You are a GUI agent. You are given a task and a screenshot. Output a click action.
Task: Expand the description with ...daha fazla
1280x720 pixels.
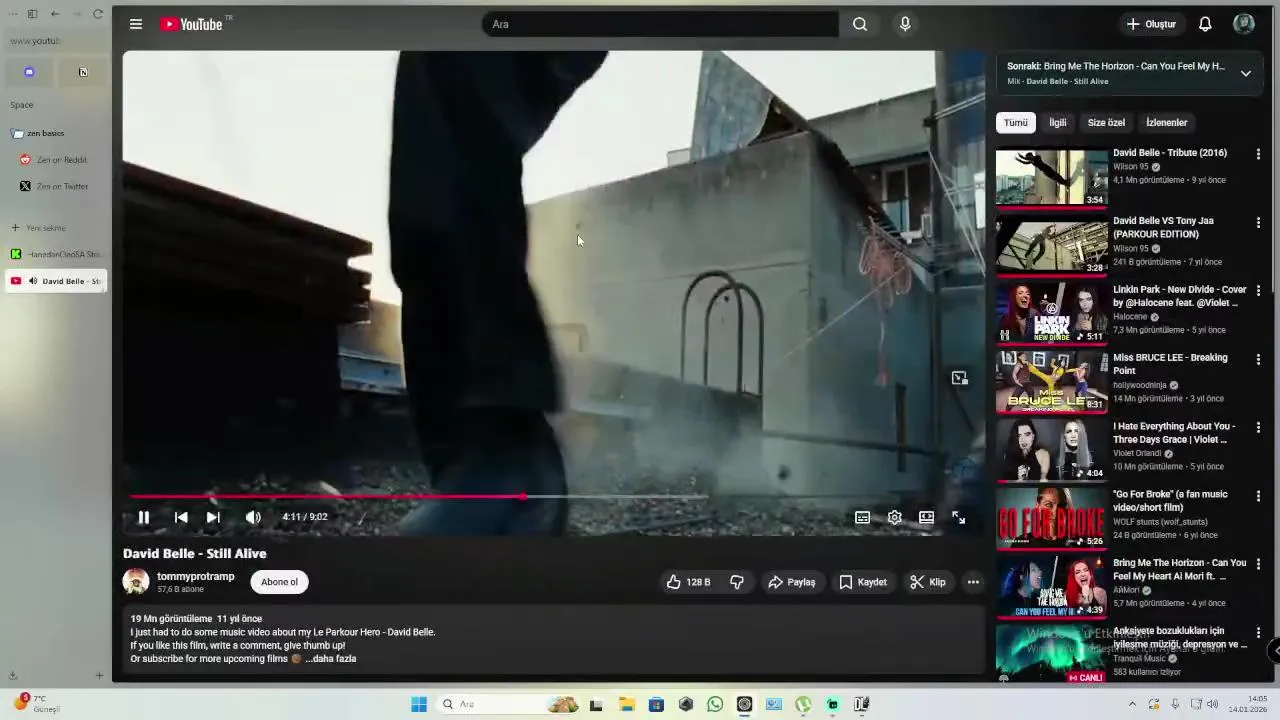331,659
